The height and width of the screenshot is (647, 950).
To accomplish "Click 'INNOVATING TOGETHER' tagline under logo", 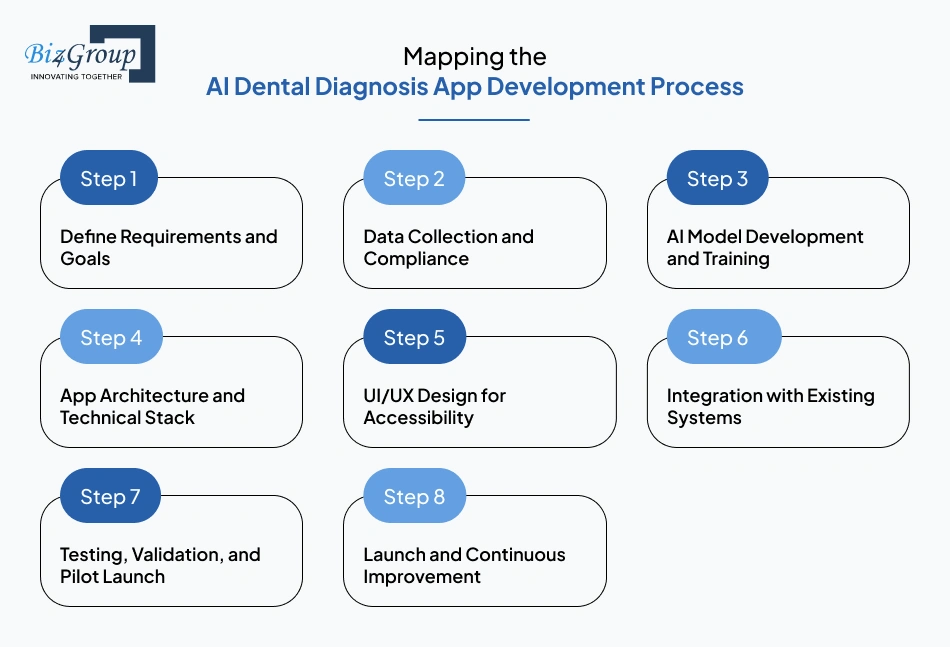I will [76, 76].
